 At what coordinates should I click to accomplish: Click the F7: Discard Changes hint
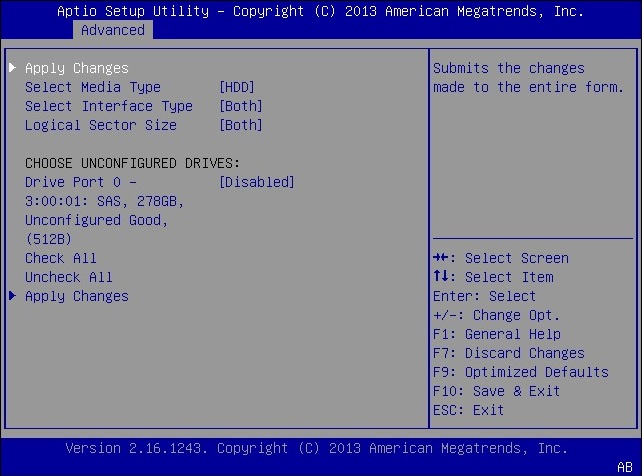(x=509, y=353)
